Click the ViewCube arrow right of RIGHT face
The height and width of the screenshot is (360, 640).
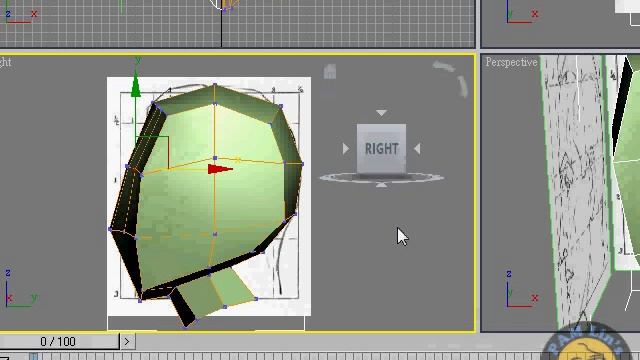[417, 149]
